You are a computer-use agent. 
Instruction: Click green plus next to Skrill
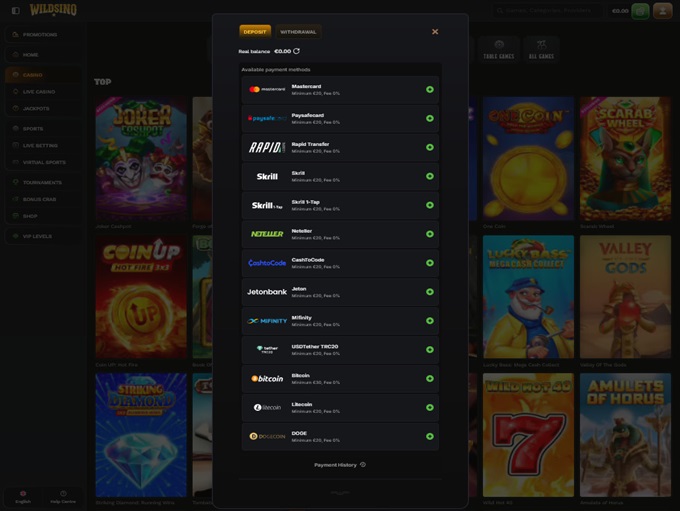pyautogui.click(x=430, y=176)
